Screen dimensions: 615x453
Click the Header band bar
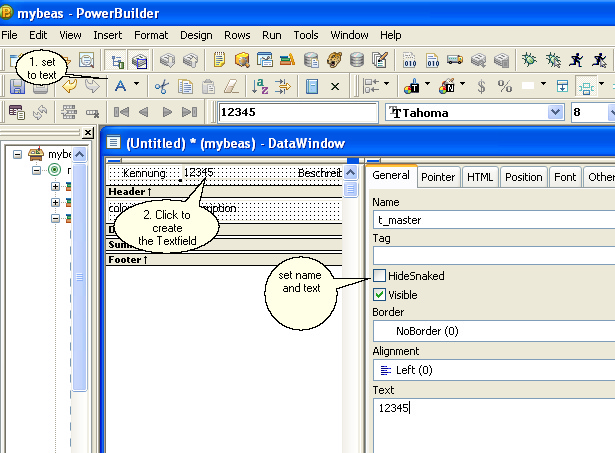click(224, 191)
